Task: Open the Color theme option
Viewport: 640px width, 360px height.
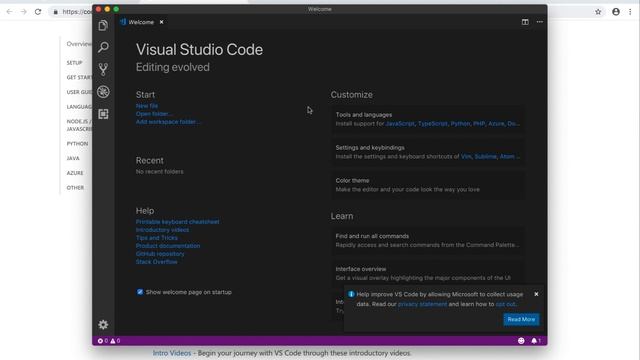Action: tap(427, 185)
